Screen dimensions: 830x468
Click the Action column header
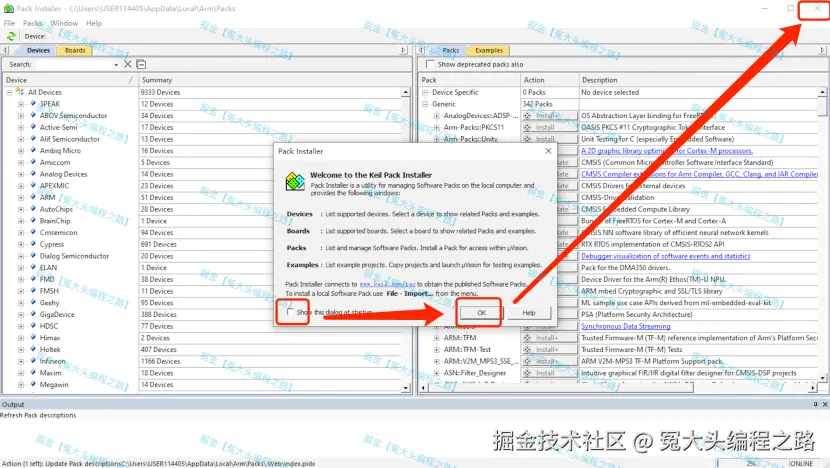[x=549, y=80]
